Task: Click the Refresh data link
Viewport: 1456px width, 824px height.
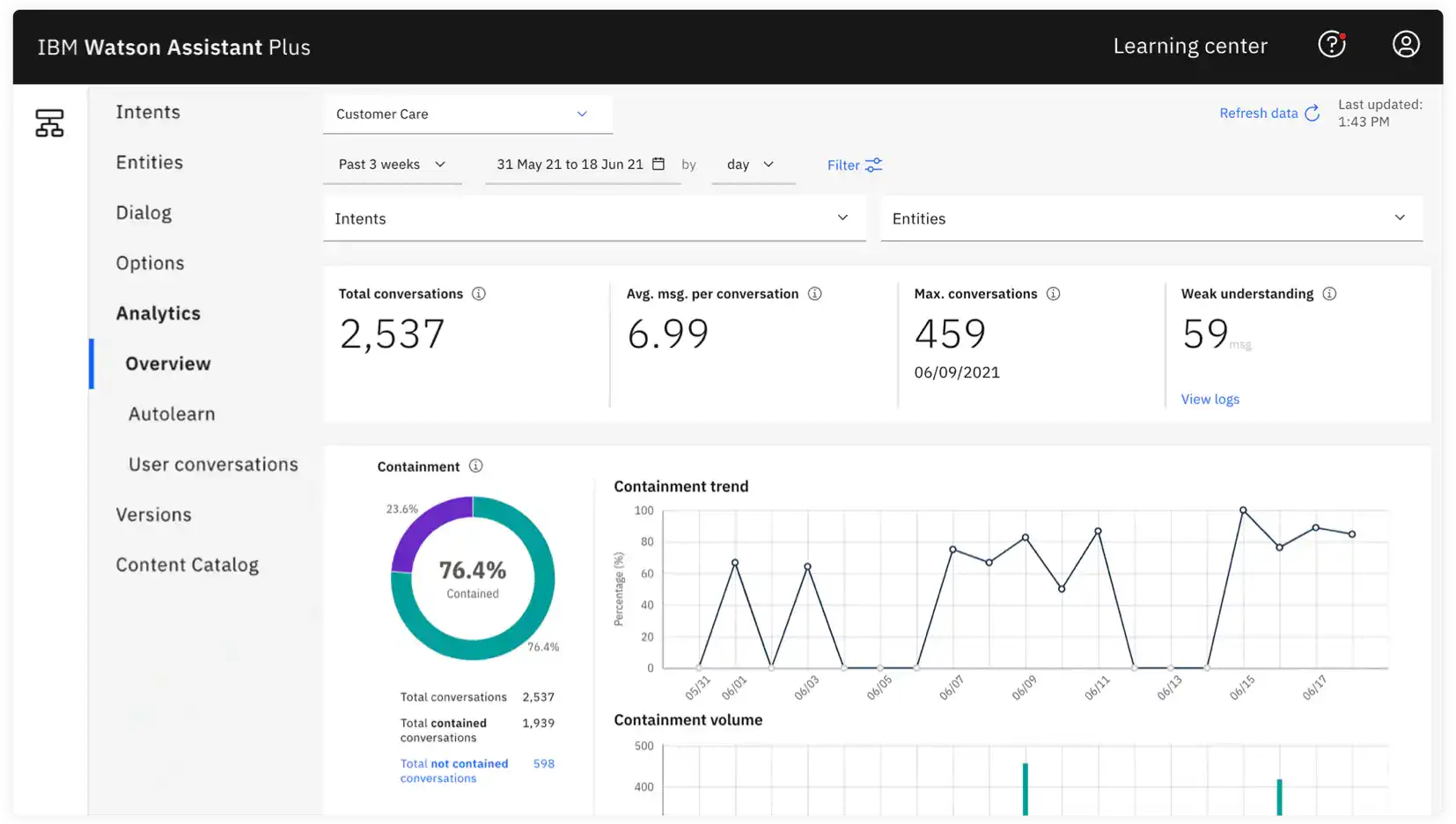Action: (x=1259, y=113)
